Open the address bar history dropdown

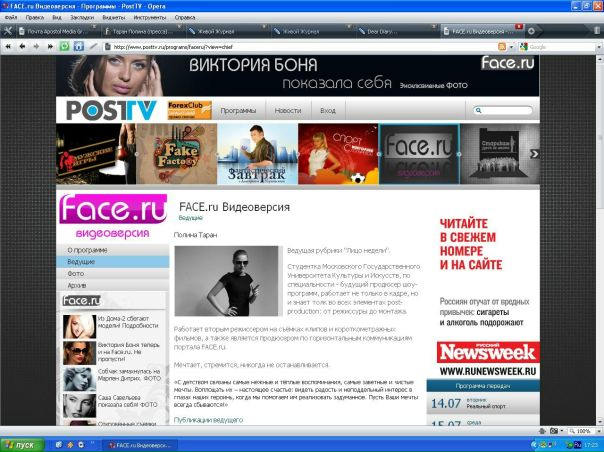coord(512,46)
